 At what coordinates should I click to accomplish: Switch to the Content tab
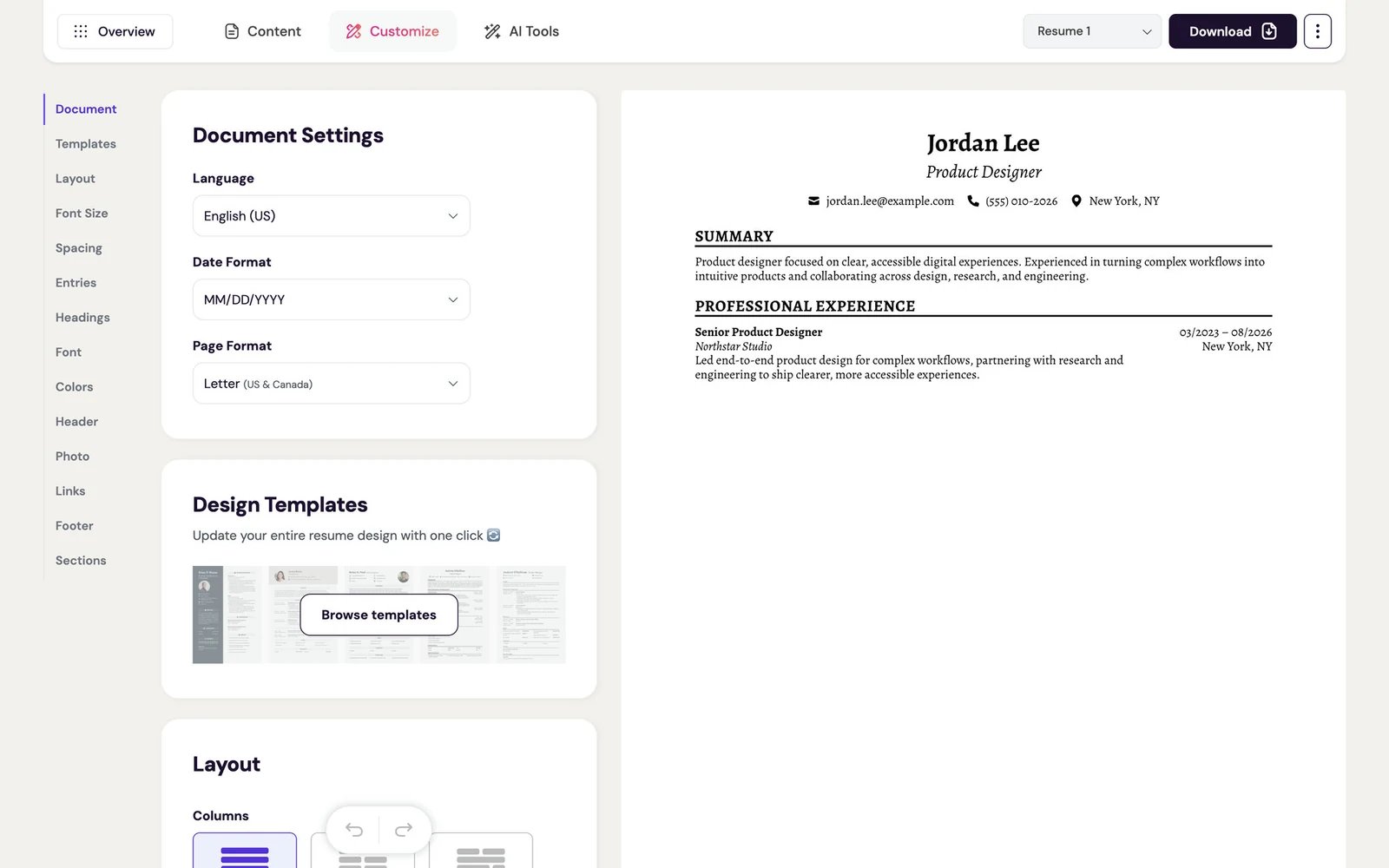[x=262, y=31]
